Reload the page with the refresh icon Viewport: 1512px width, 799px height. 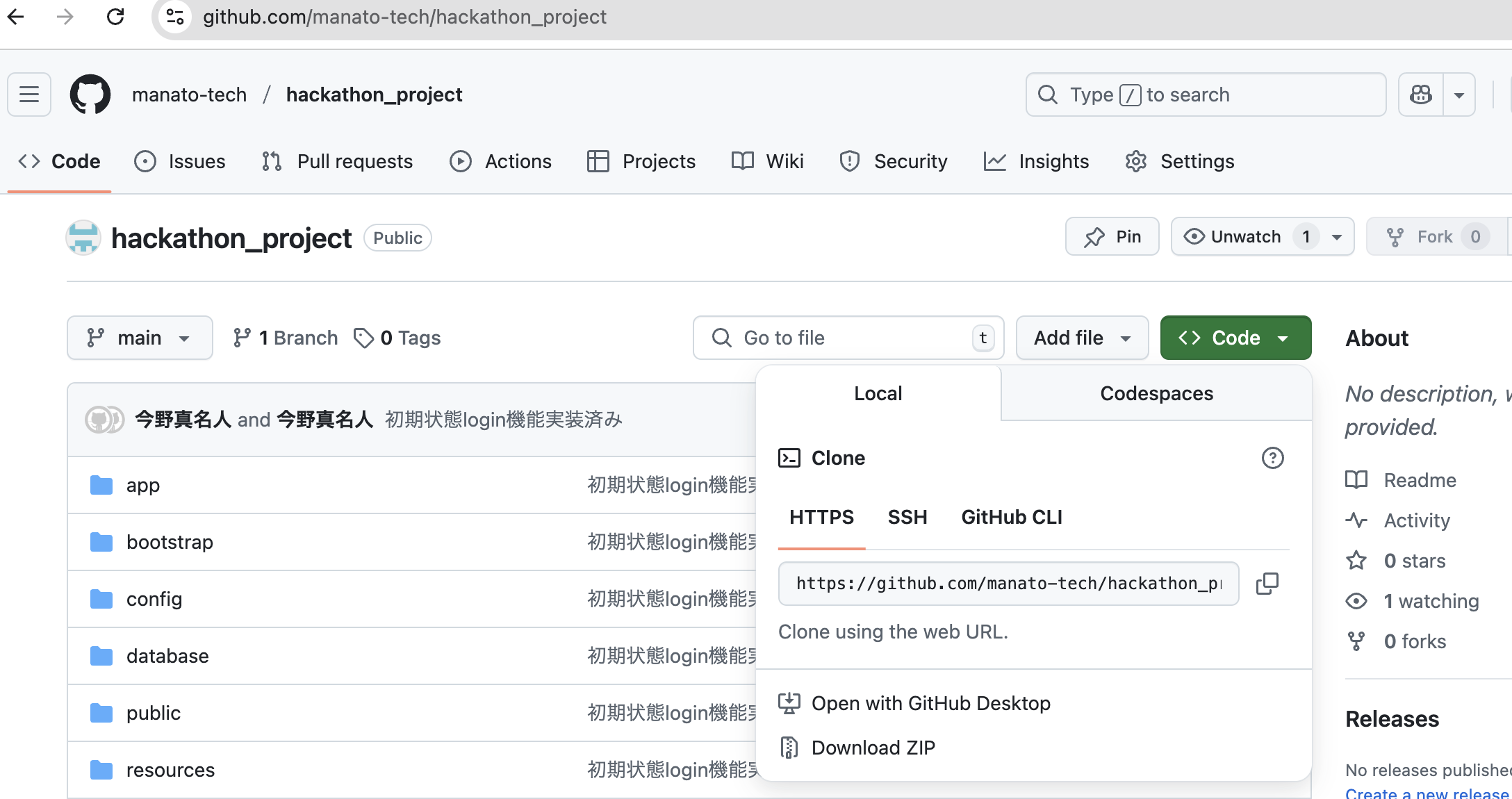pos(115,17)
